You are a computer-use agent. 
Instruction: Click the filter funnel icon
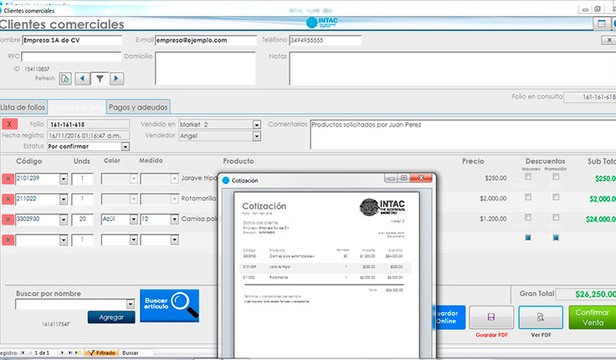100,79
